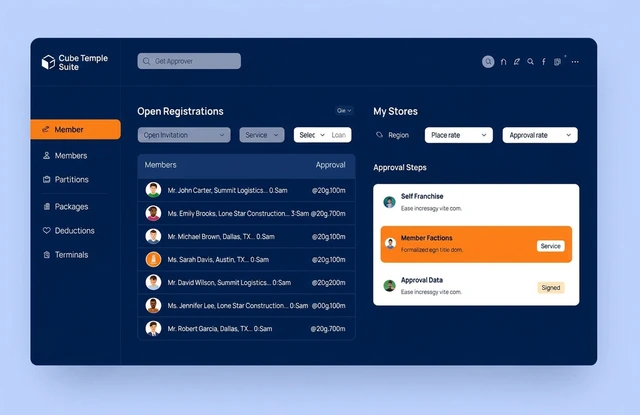
Task: Click the circular highlighted search icon in top bar
Action: [488, 62]
